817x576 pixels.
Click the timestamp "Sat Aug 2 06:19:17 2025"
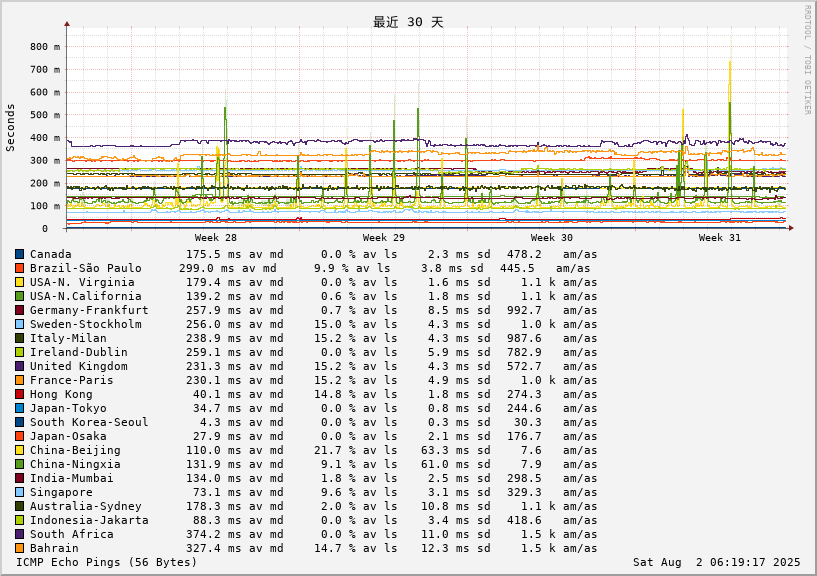[716, 562]
